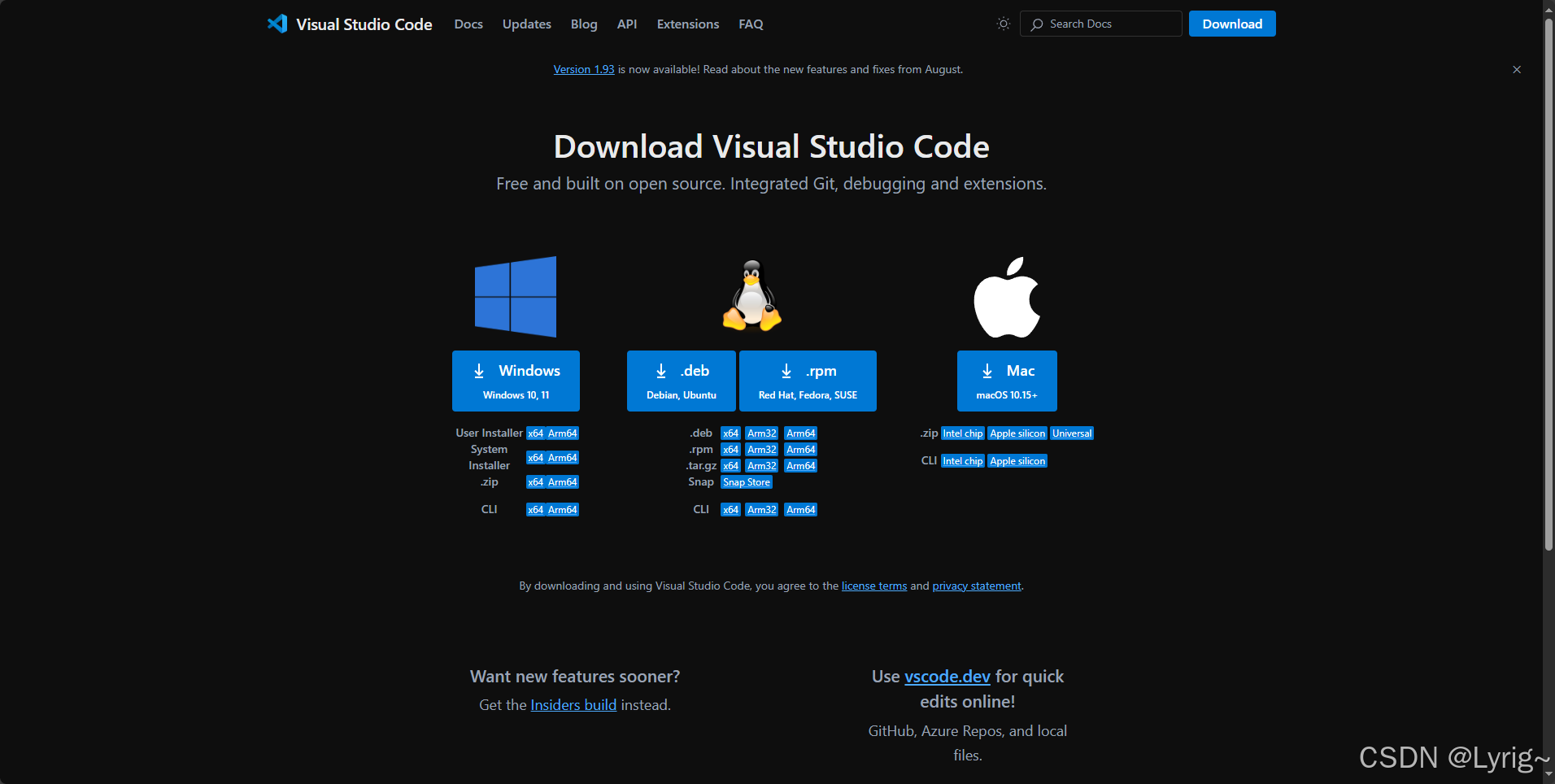Viewport: 1555px width, 784px height.
Task: Open the Extensions navigation link
Action: point(688,24)
